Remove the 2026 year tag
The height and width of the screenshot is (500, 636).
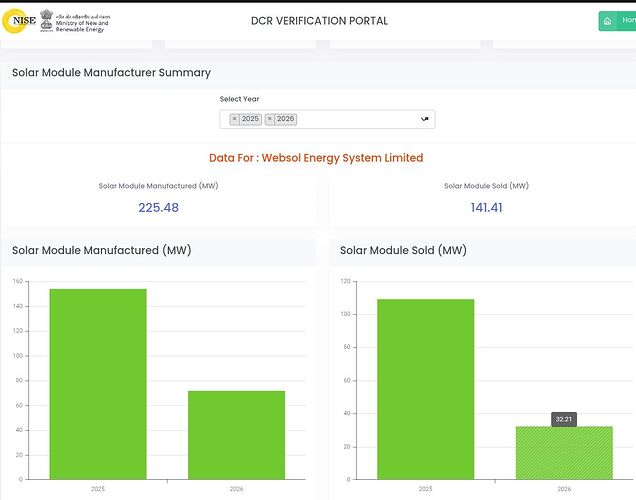(x=270, y=119)
